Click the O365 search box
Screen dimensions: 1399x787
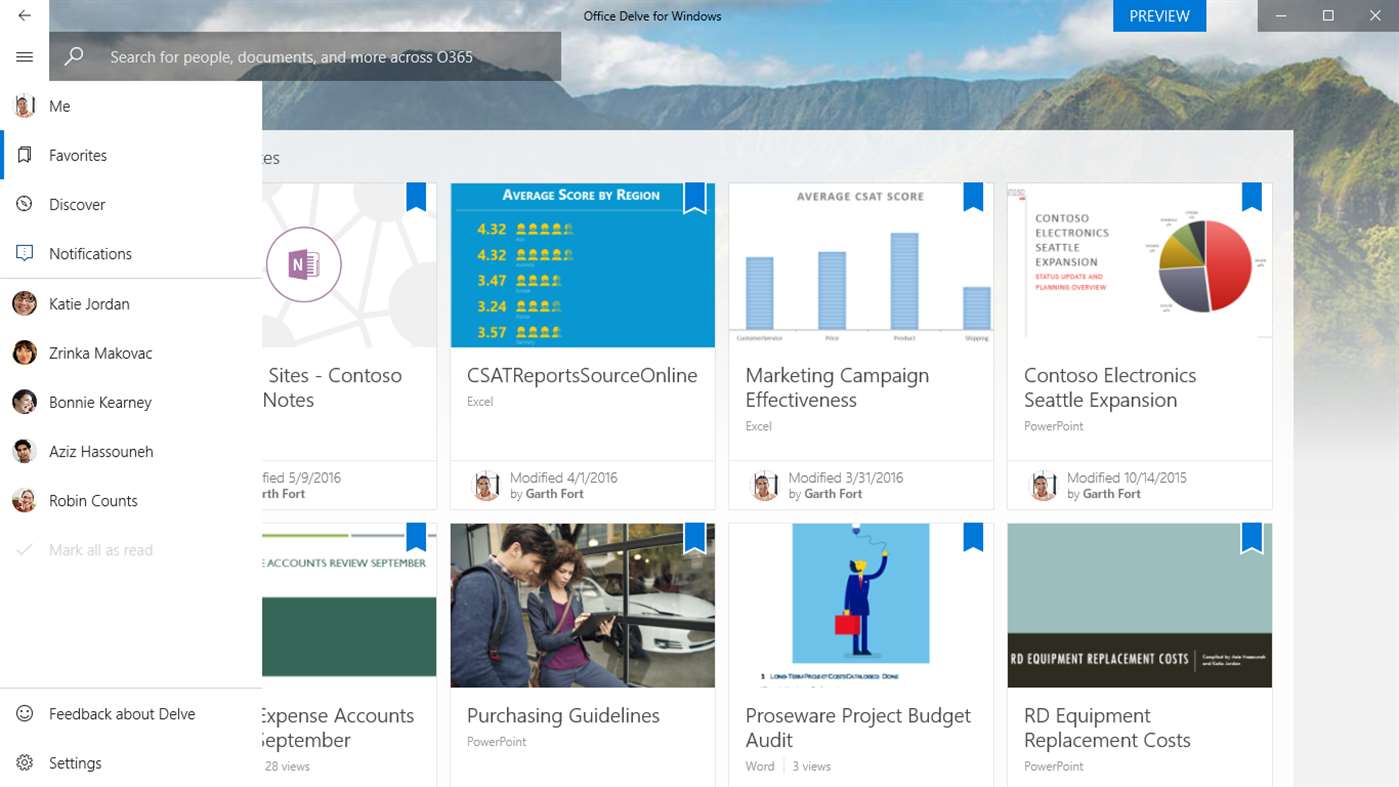[305, 57]
